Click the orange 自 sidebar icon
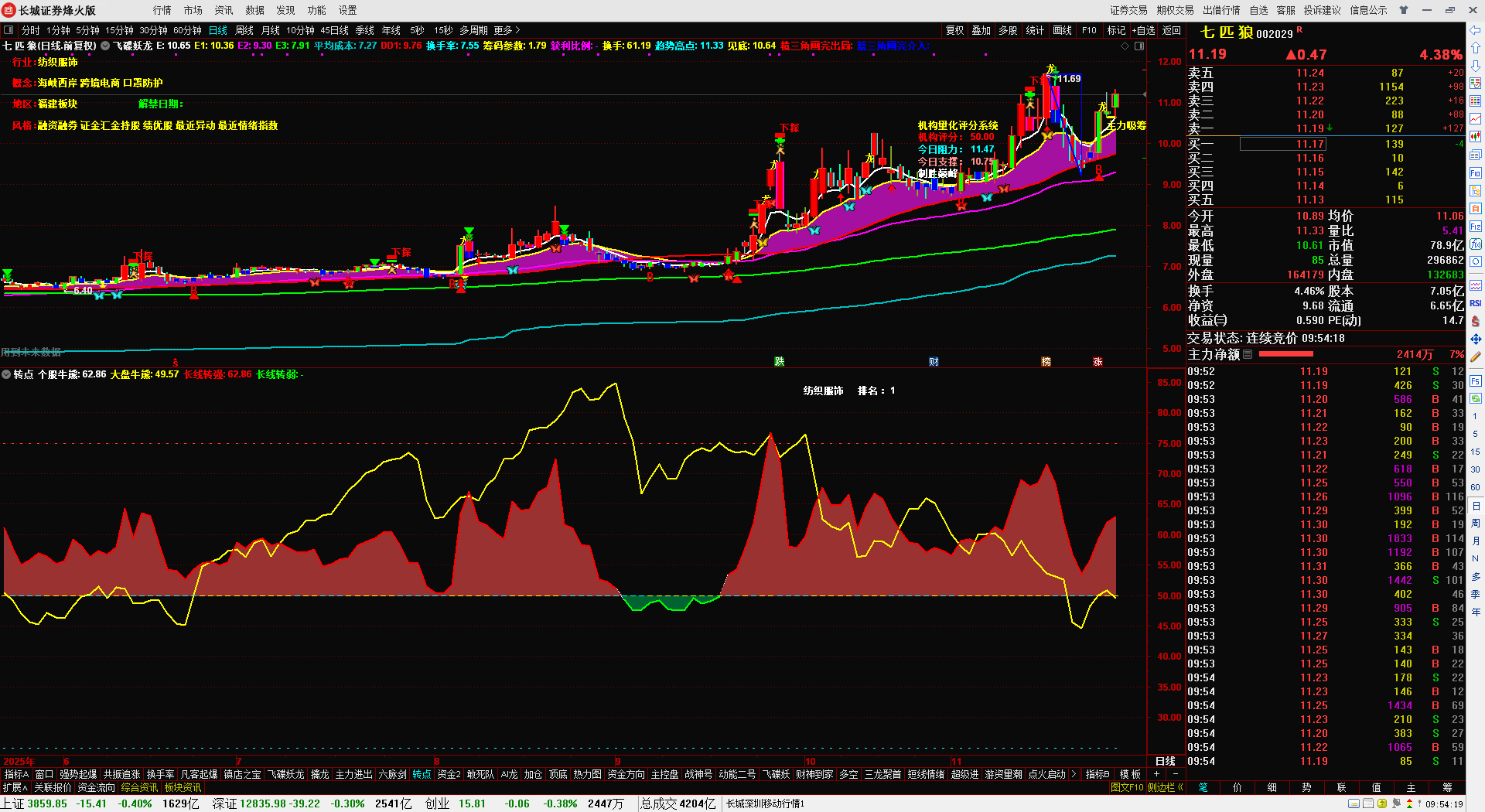This screenshot has width=1485, height=812. point(1476,209)
